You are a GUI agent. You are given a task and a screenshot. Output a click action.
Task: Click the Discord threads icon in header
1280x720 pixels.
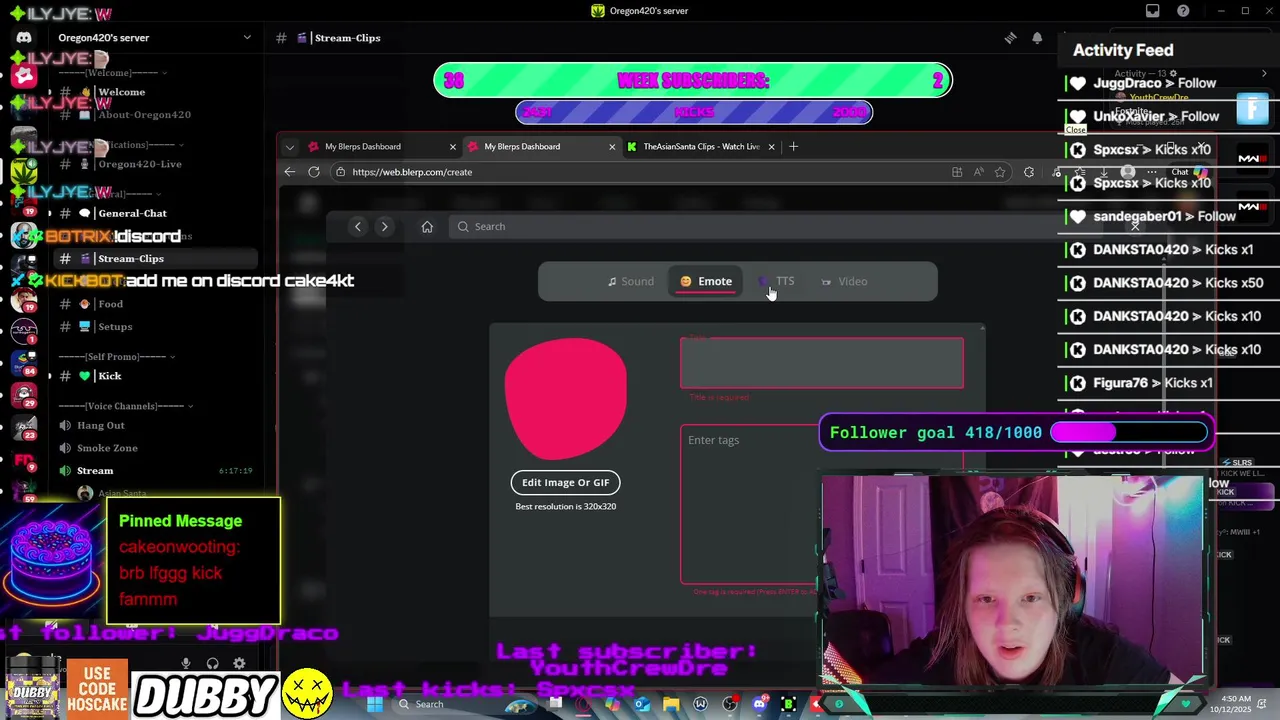point(1010,38)
